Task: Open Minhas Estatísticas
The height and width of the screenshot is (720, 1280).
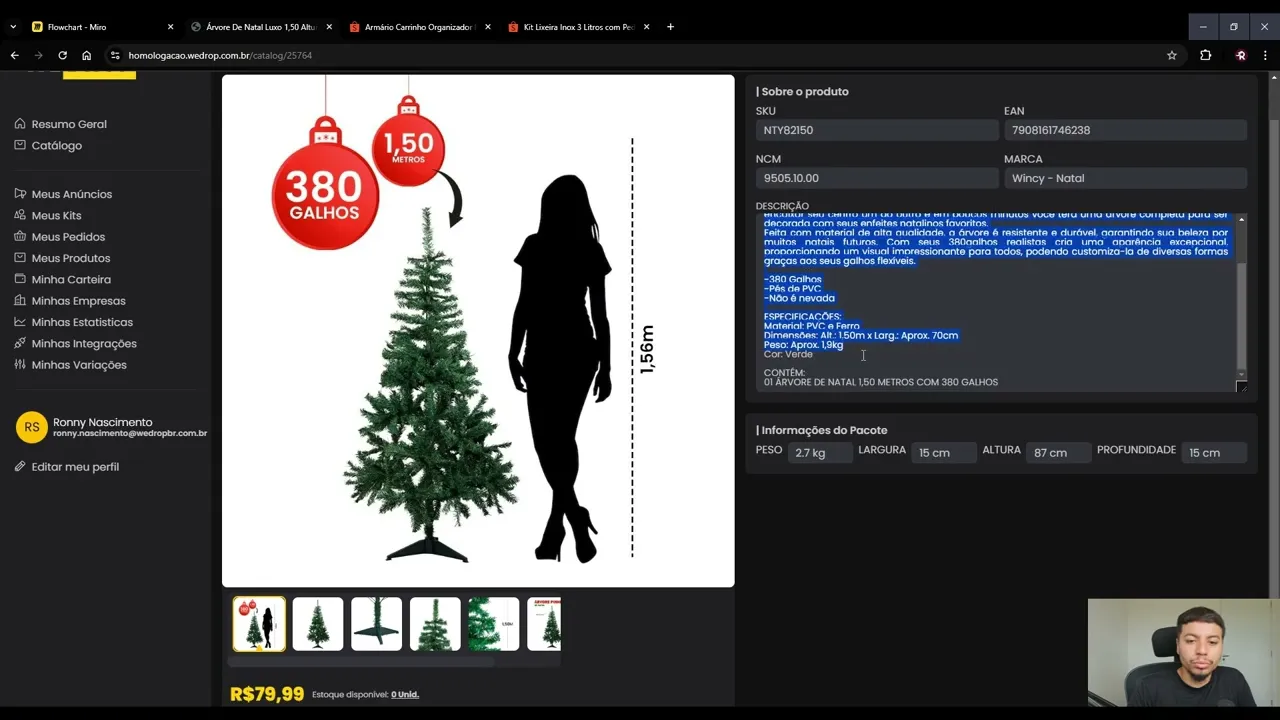Action: pyautogui.click(x=82, y=322)
